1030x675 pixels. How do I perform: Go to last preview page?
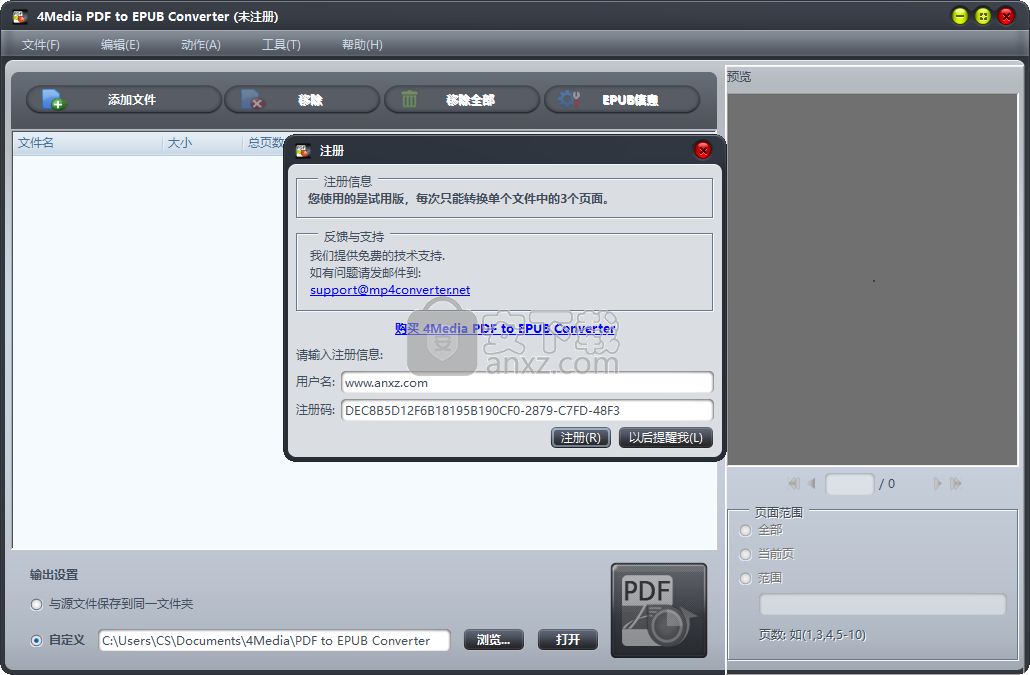pyautogui.click(x=956, y=483)
